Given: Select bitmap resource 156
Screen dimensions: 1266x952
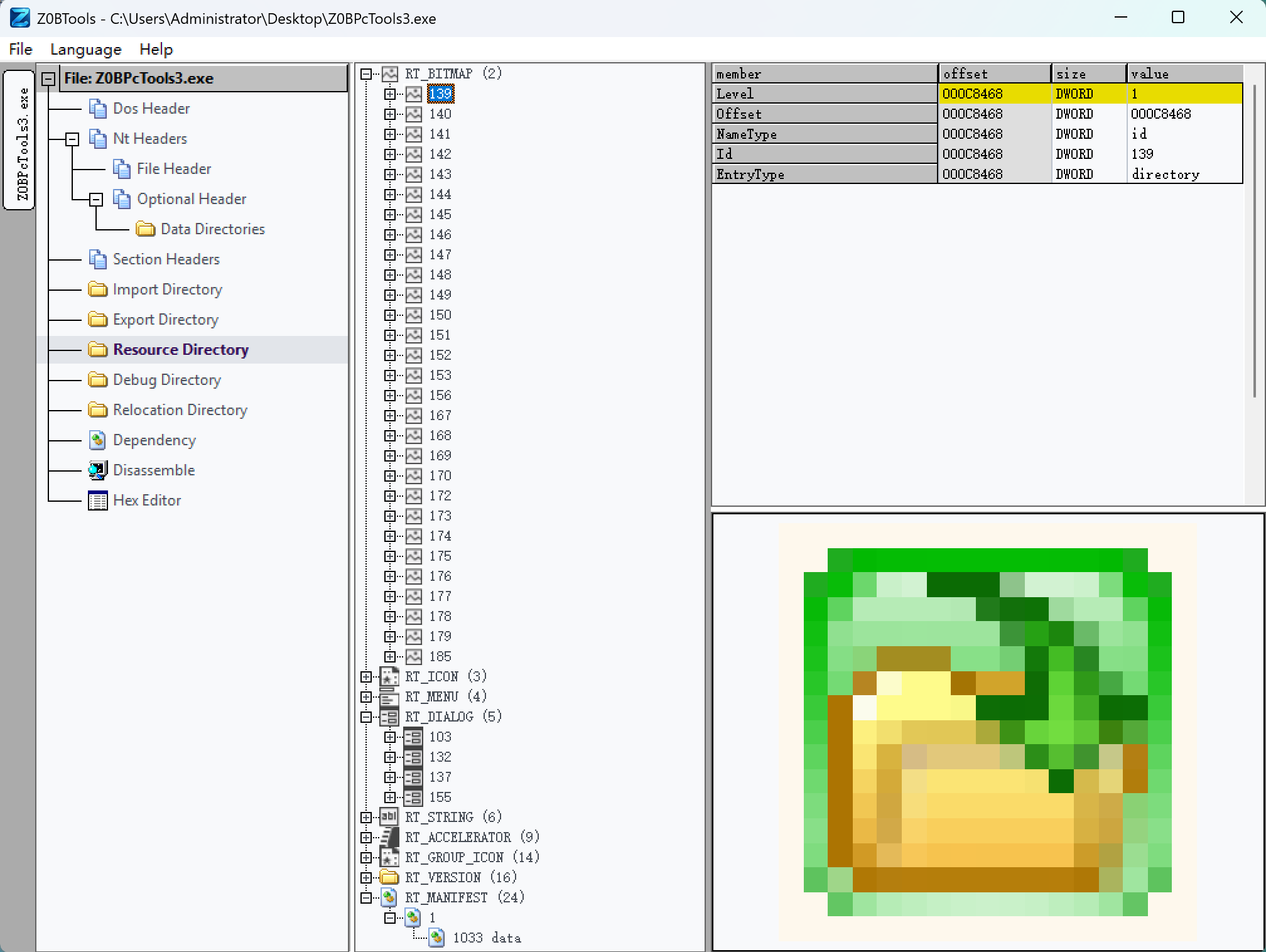Looking at the screenshot, I should pos(440,396).
